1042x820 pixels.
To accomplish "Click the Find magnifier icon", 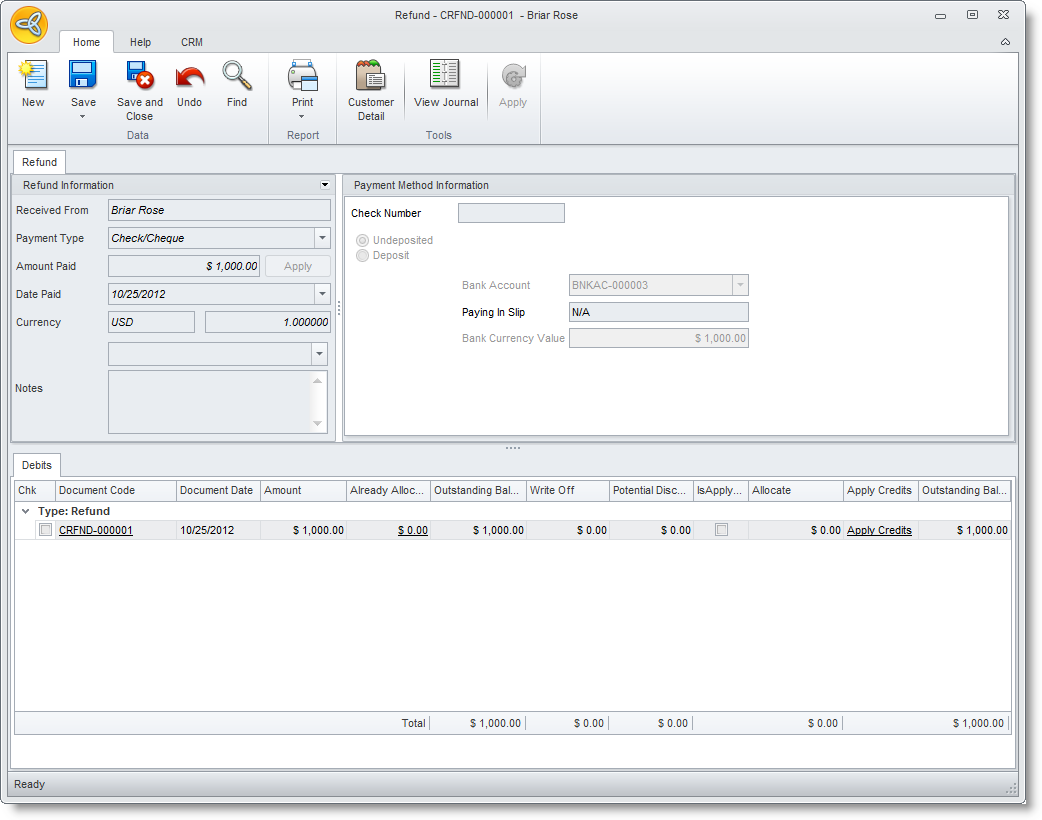I will tap(237, 77).
